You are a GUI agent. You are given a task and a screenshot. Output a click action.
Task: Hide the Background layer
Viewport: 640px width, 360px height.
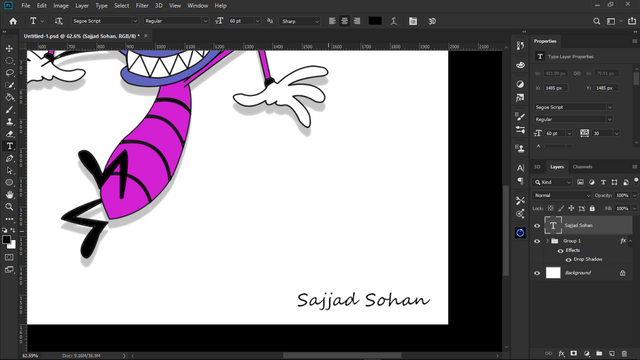pyautogui.click(x=537, y=273)
